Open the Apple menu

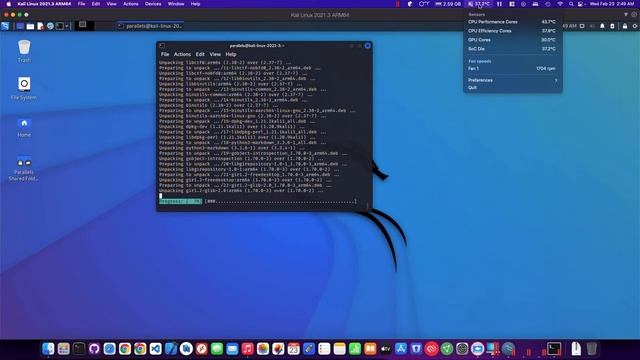point(9,4)
